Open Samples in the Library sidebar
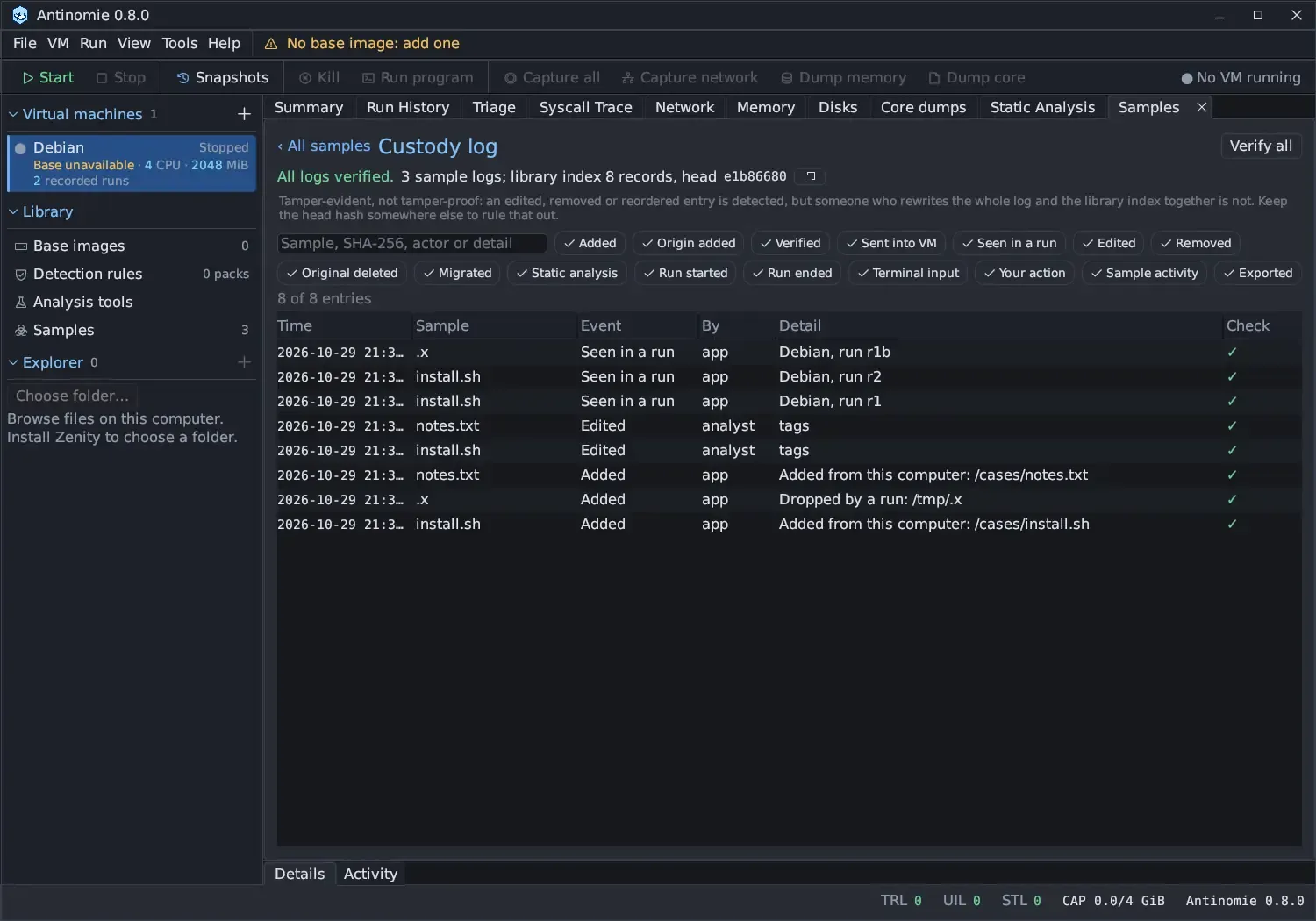 pos(132,330)
